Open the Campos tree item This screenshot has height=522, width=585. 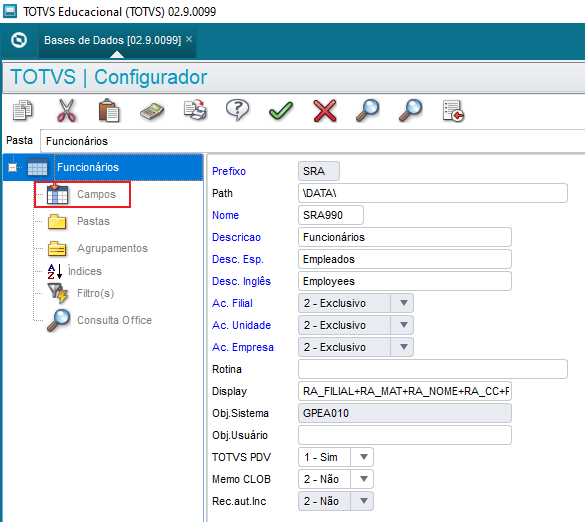(x=96, y=194)
